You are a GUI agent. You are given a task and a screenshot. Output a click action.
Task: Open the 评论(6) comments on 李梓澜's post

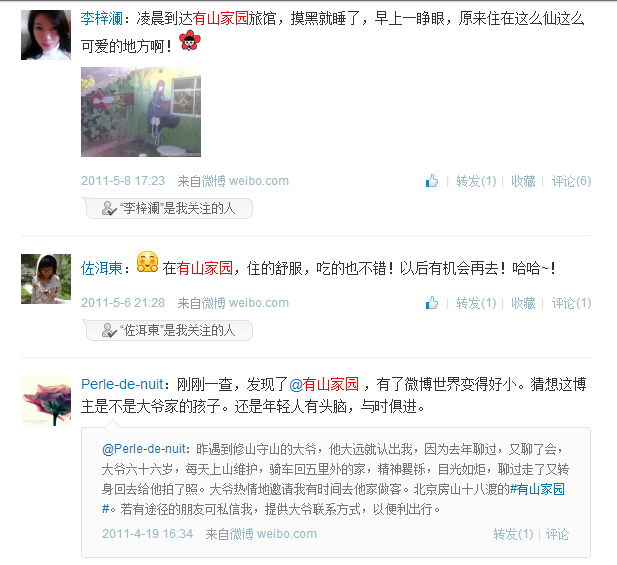pyautogui.click(x=571, y=181)
